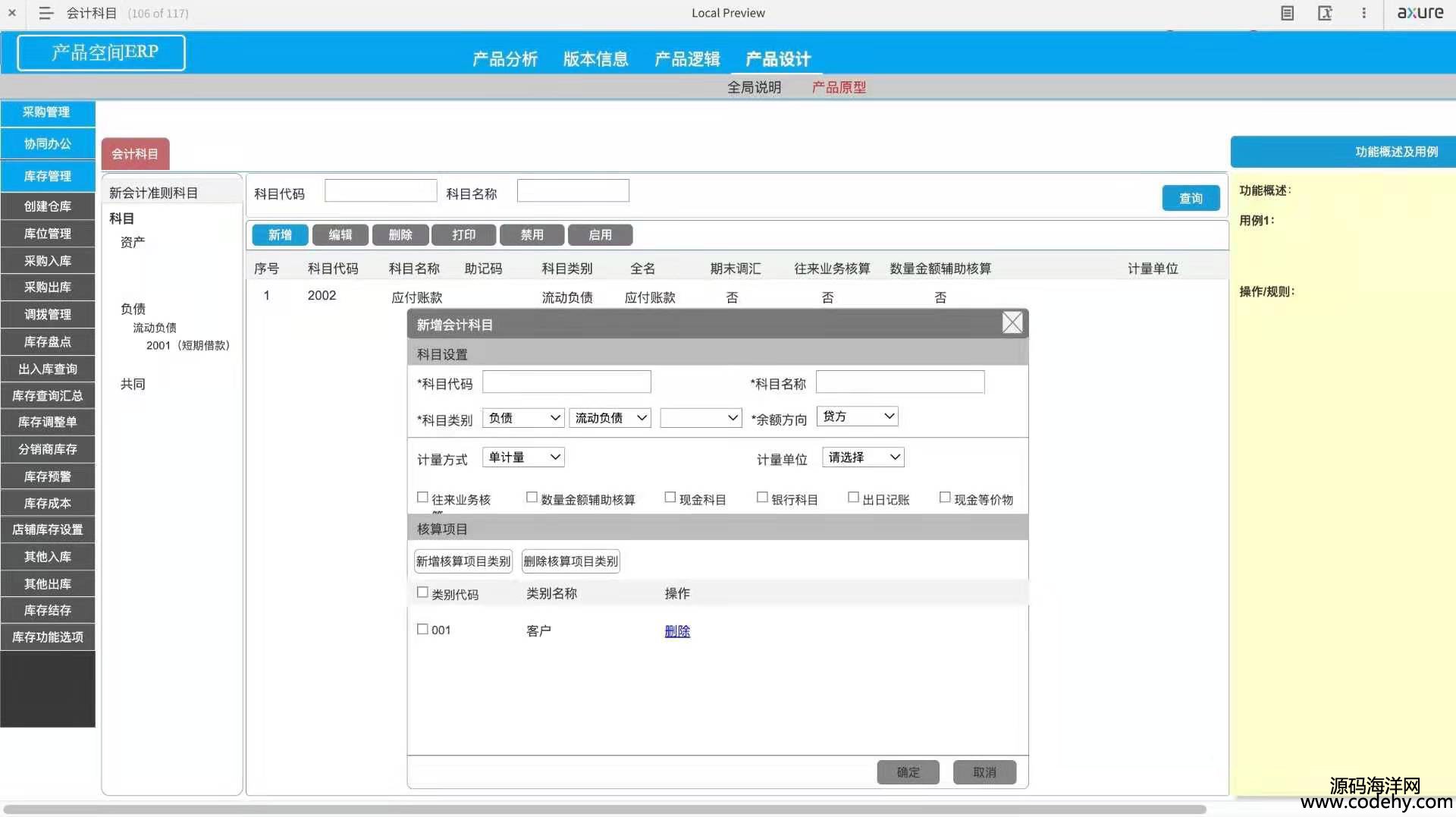Check the row 001 checkbox
Image resolution: width=1456 pixels, height=817 pixels.
(x=422, y=629)
